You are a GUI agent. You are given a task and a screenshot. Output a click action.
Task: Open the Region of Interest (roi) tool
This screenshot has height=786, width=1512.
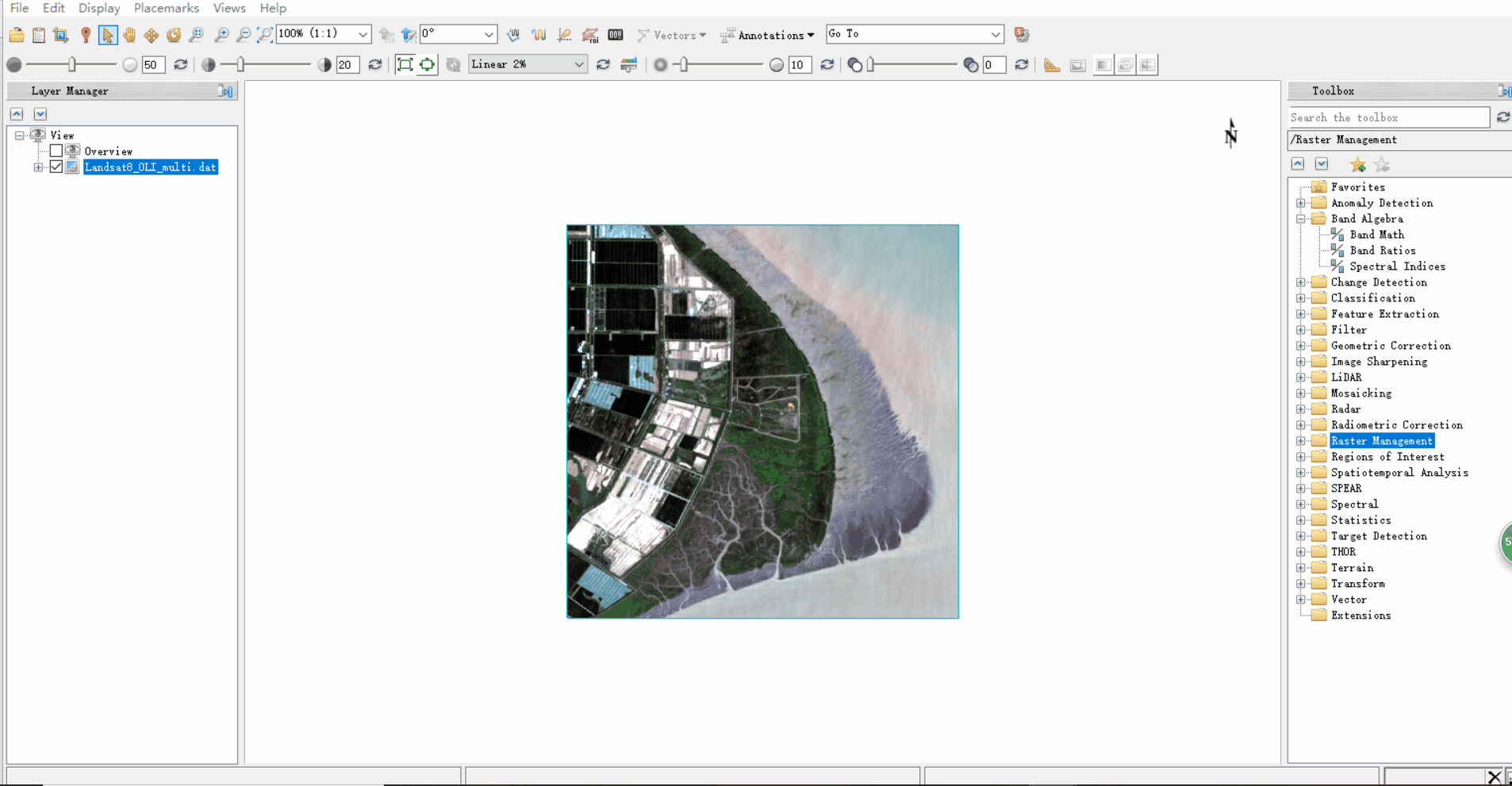coord(590,35)
